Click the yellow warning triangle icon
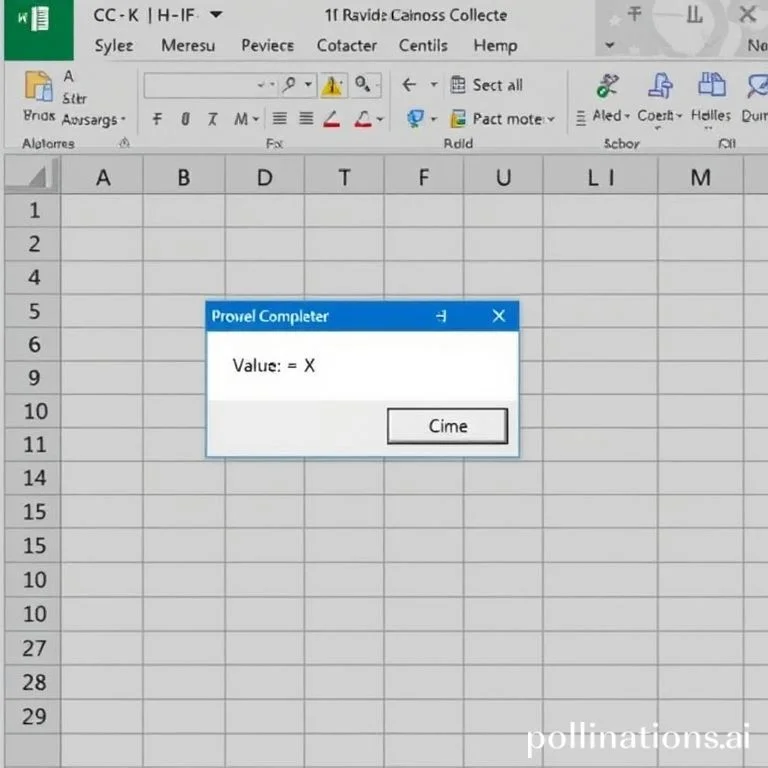 pyautogui.click(x=332, y=86)
